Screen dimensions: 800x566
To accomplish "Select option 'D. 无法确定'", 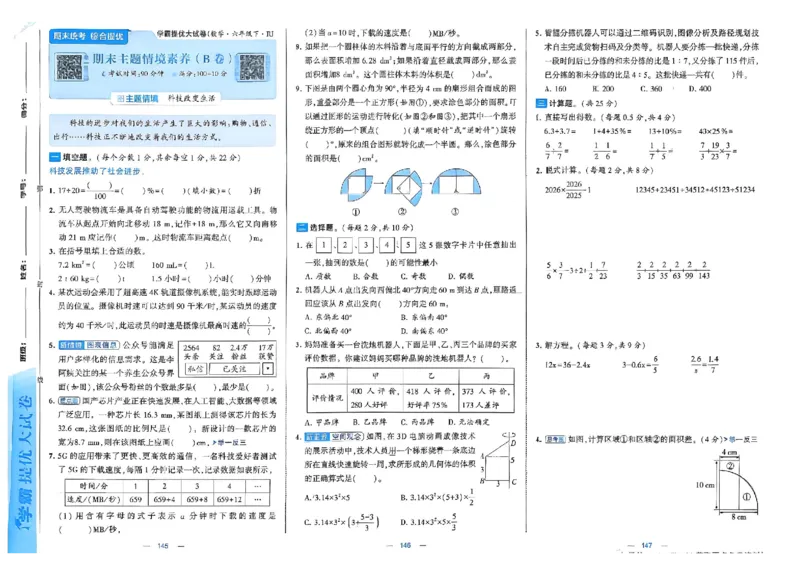I will [468, 422].
